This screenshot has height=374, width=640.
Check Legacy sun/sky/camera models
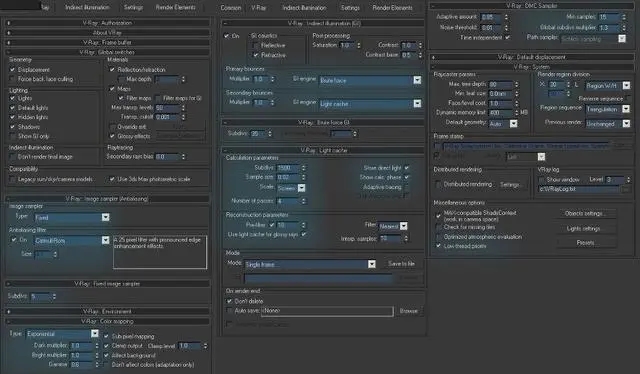(x=13, y=179)
